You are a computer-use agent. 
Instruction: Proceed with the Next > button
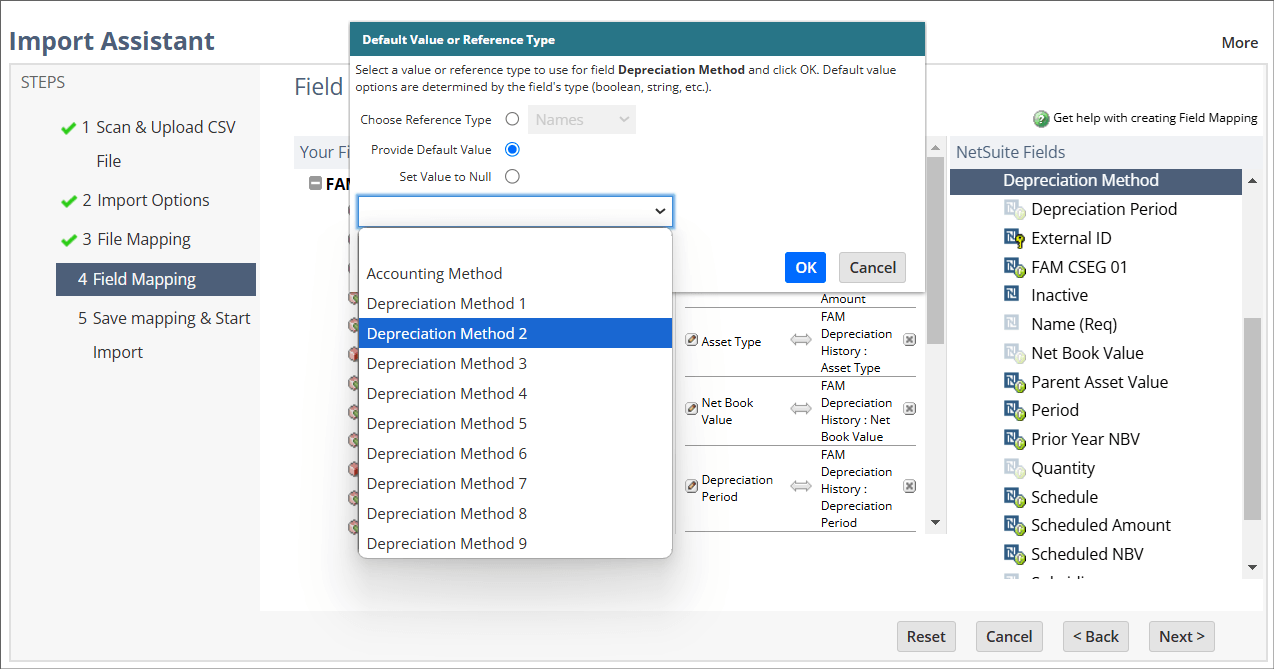pos(1182,636)
